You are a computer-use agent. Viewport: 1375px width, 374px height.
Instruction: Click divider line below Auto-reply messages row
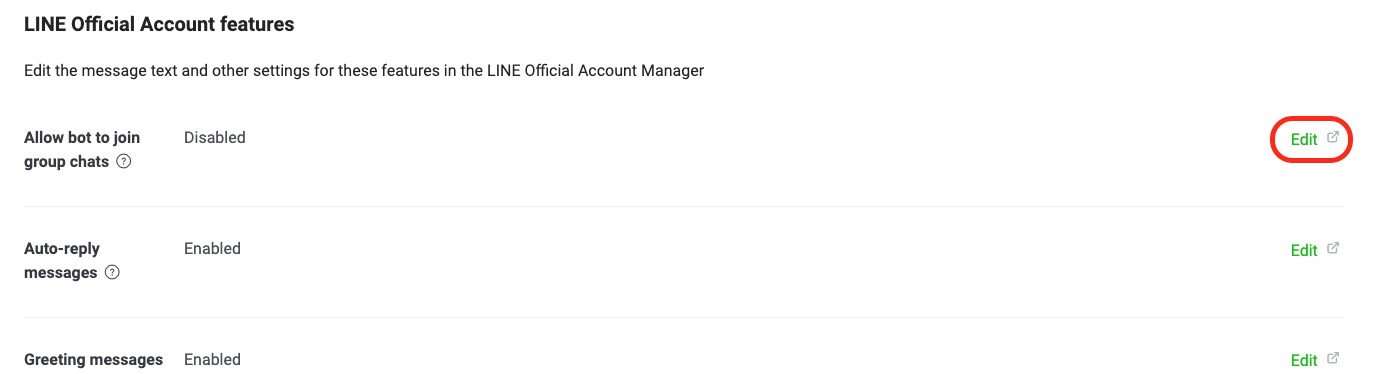pyautogui.click(x=683, y=317)
